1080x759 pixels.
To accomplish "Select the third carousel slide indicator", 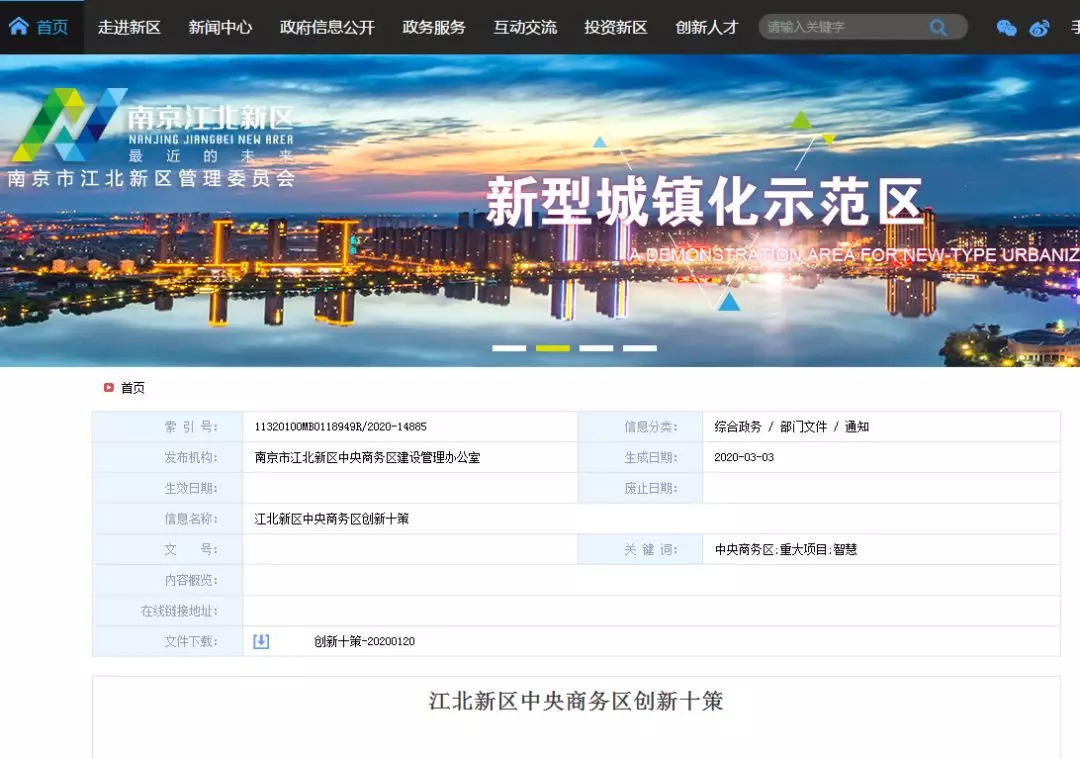I will (x=596, y=348).
